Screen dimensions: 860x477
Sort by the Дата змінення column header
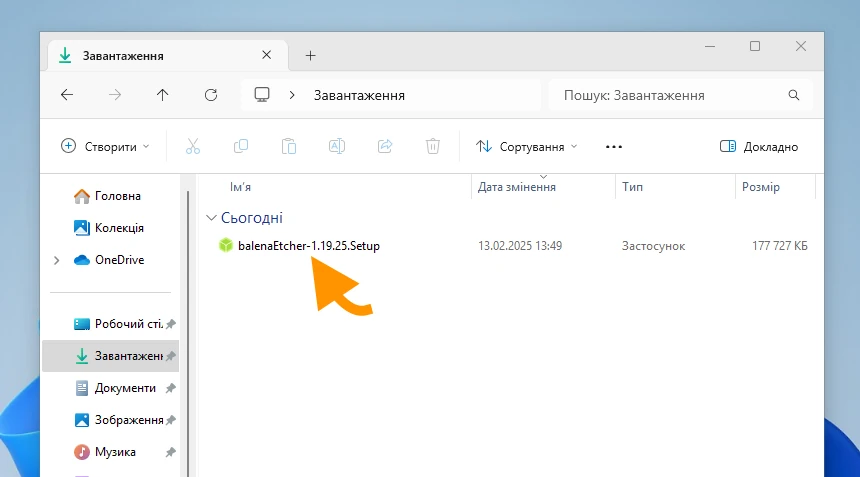517,187
